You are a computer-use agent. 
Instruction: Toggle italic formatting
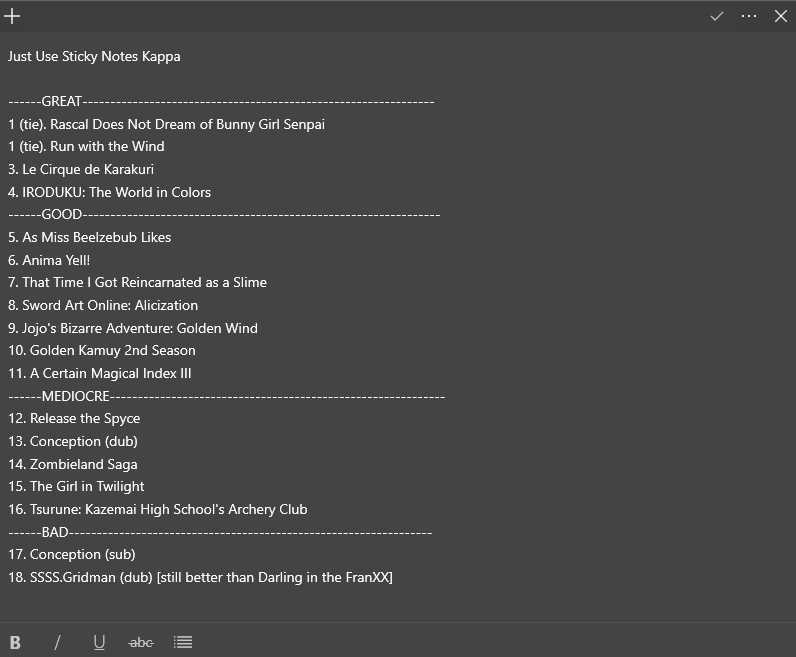click(57, 642)
